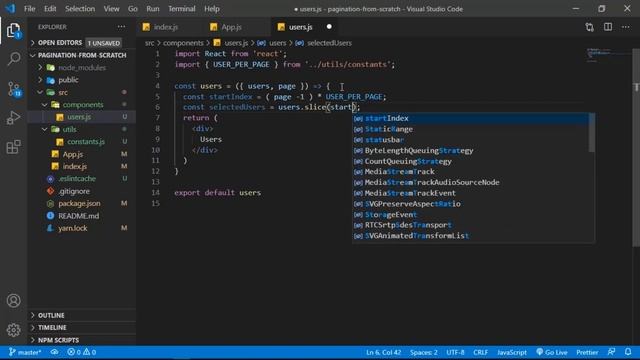The image size is (640, 360).
Task: Open the View menu
Action: point(111,9)
